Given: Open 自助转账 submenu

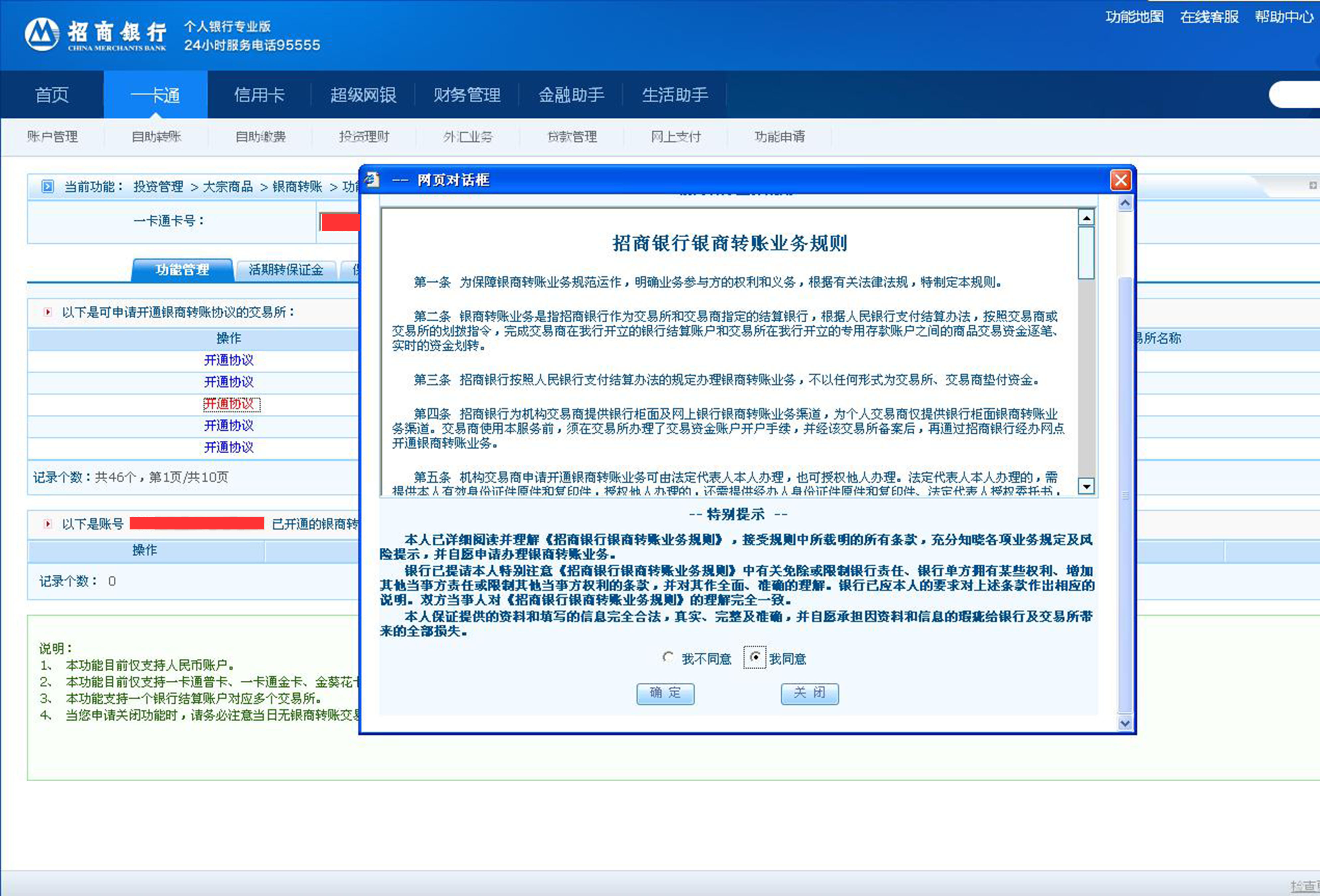Looking at the screenshot, I should tap(156, 136).
